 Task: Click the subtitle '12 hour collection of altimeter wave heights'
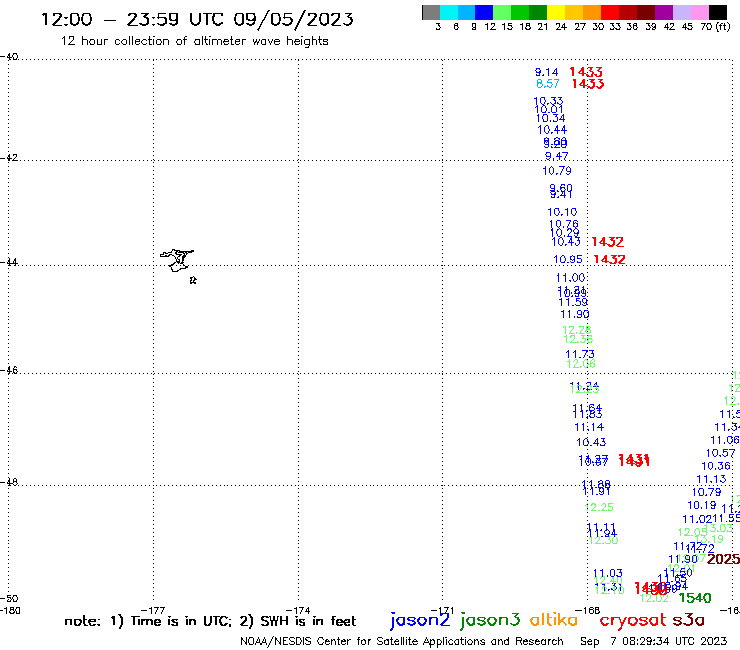coord(194,41)
